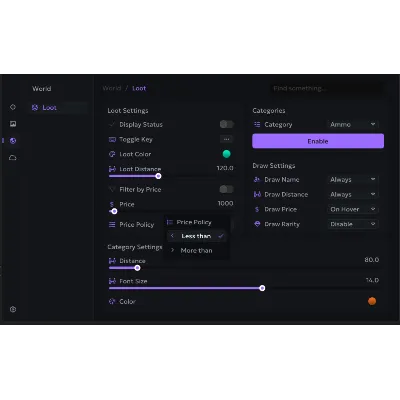Click the purple Enable button
Screen dimensions: 400x400
click(318, 141)
